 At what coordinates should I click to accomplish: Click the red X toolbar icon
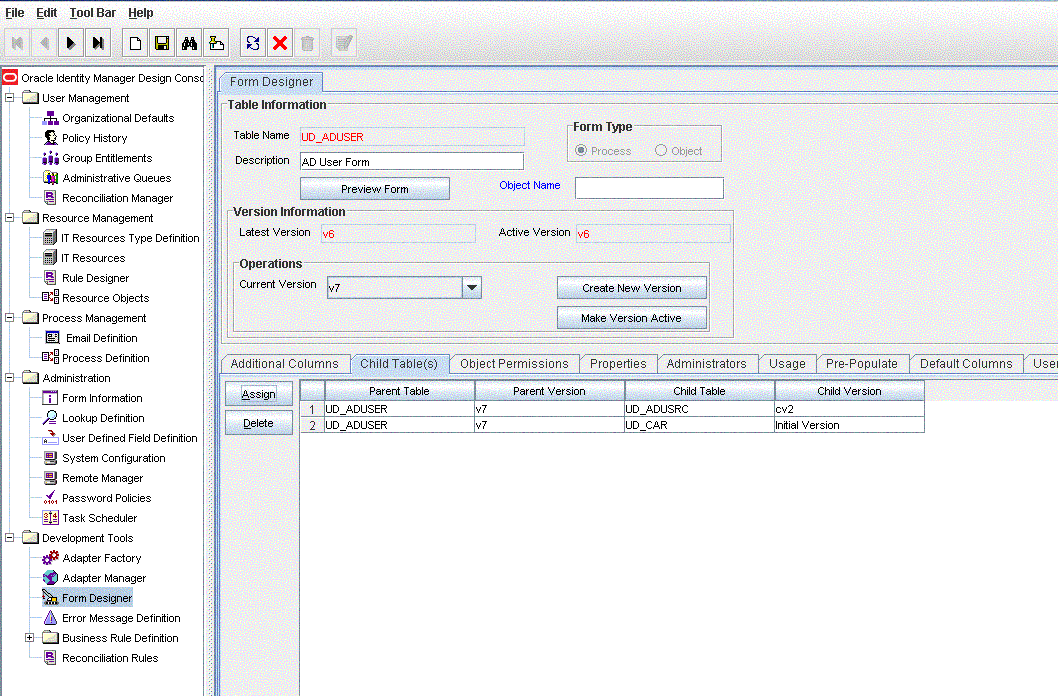click(280, 43)
